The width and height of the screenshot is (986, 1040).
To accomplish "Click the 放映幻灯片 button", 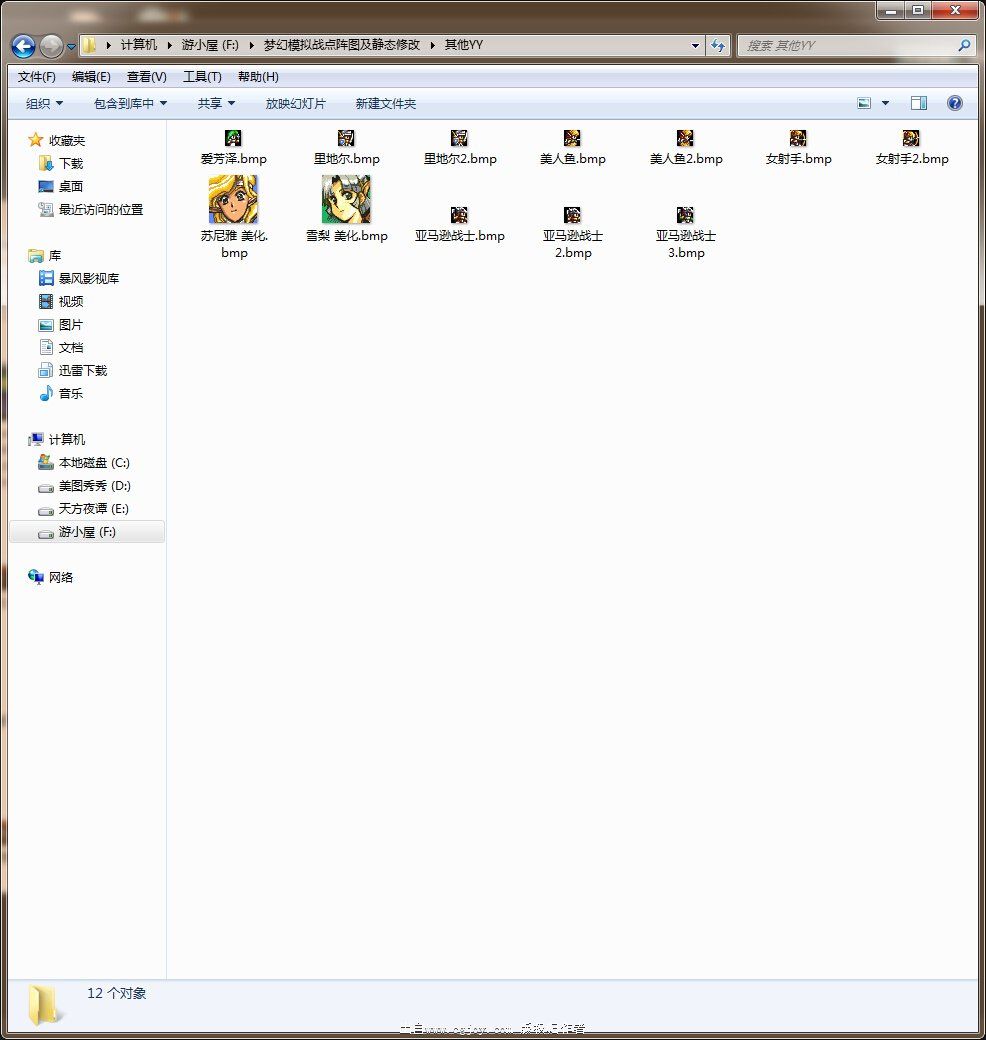I will [x=295, y=104].
